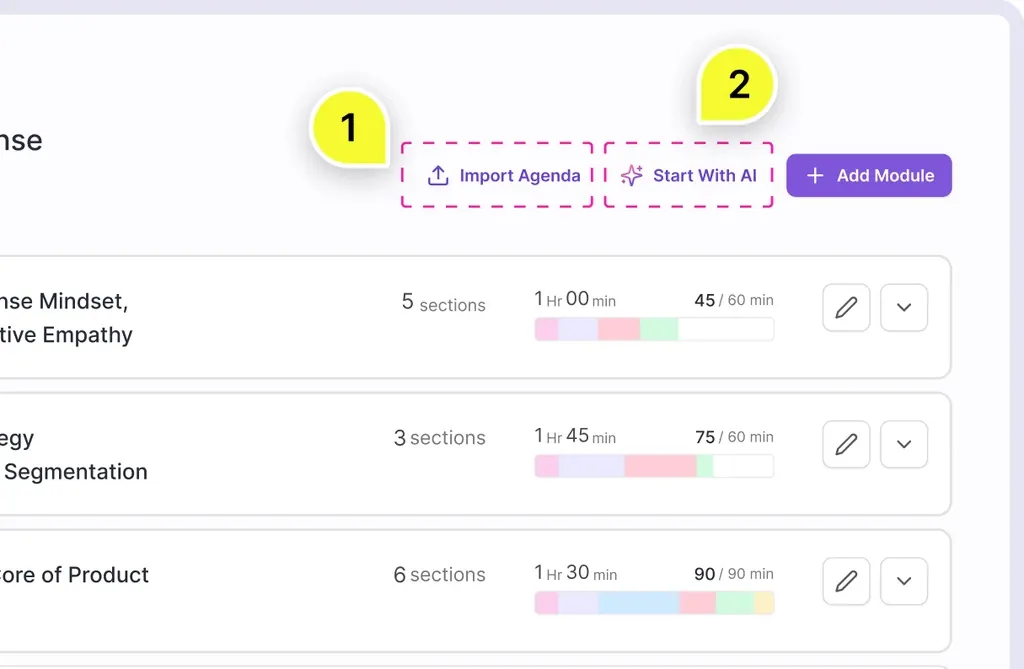Expand the 3 sections module chevron
Screen dimensions: 1024x669
coord(904,444)
